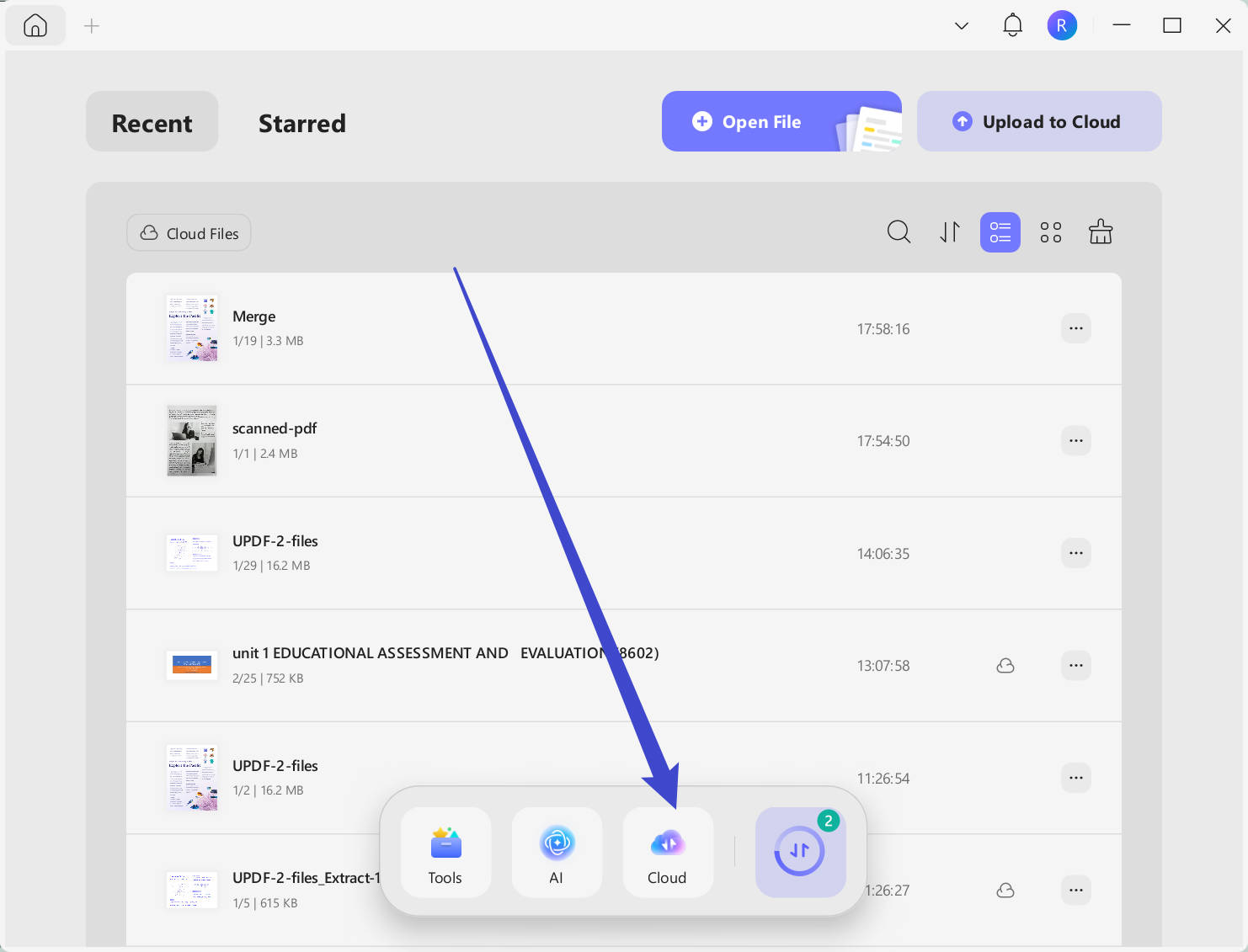Open more options for the 13:07:58 file
The width and height of the screenshot is (1248, 952).
tap(1076, 665)
